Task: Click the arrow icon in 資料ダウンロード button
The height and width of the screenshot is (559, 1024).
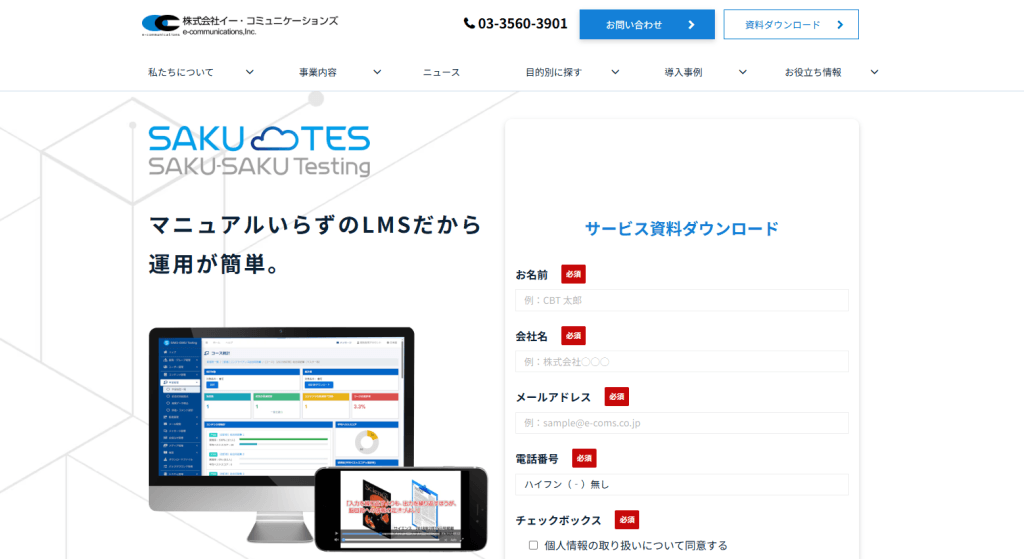Action: point(840,25)
